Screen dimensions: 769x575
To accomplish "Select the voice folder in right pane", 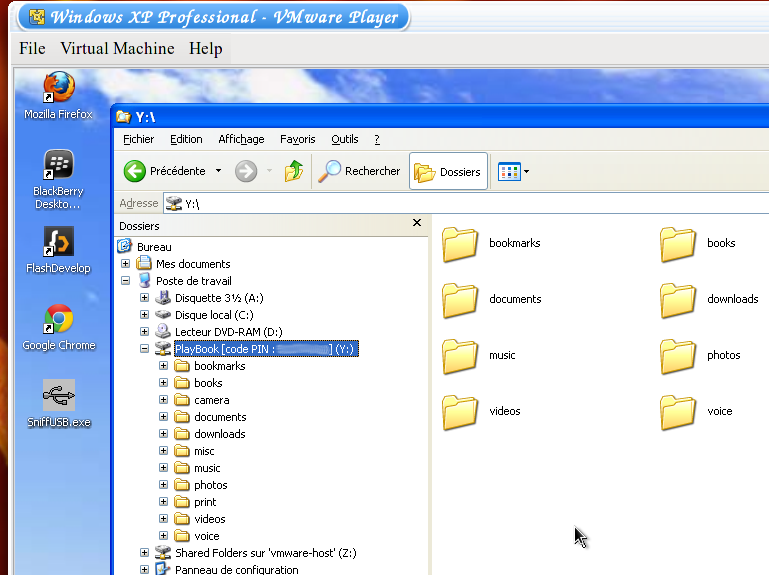I will click(x=696, y=412).
